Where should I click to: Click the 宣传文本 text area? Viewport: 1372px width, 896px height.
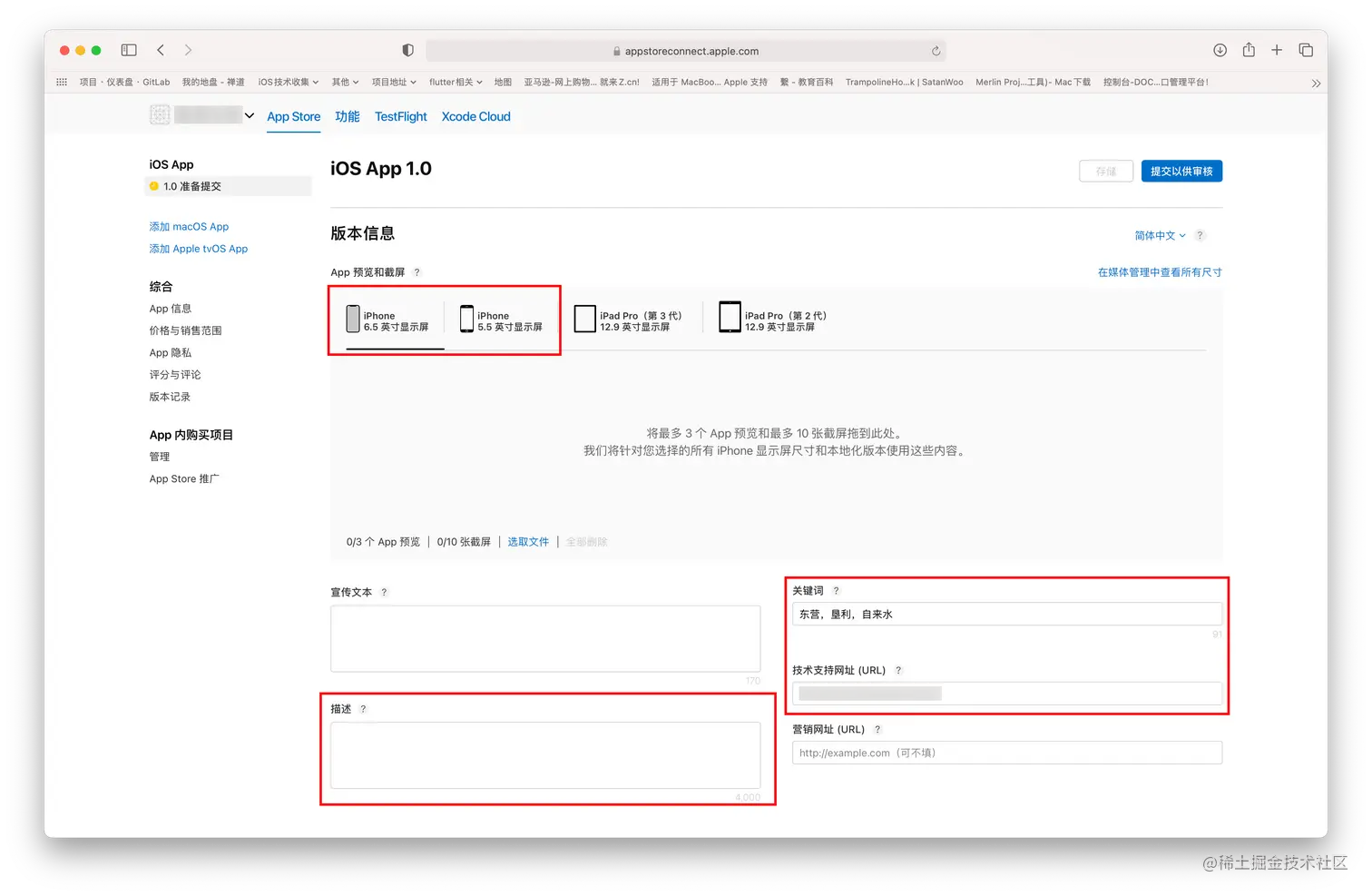point(545,639)
